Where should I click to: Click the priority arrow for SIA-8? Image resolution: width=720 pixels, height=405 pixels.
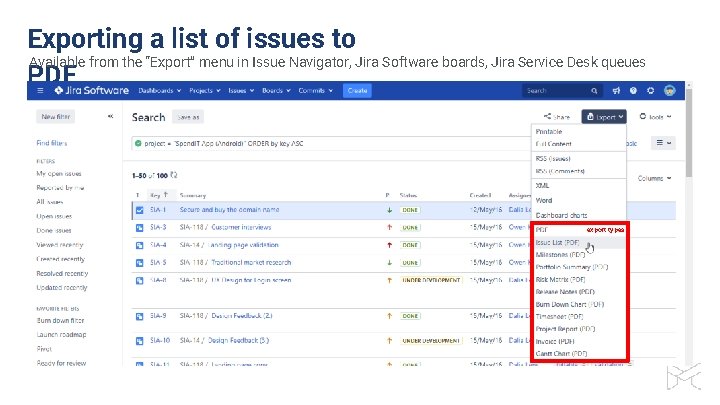coord(389,280)
